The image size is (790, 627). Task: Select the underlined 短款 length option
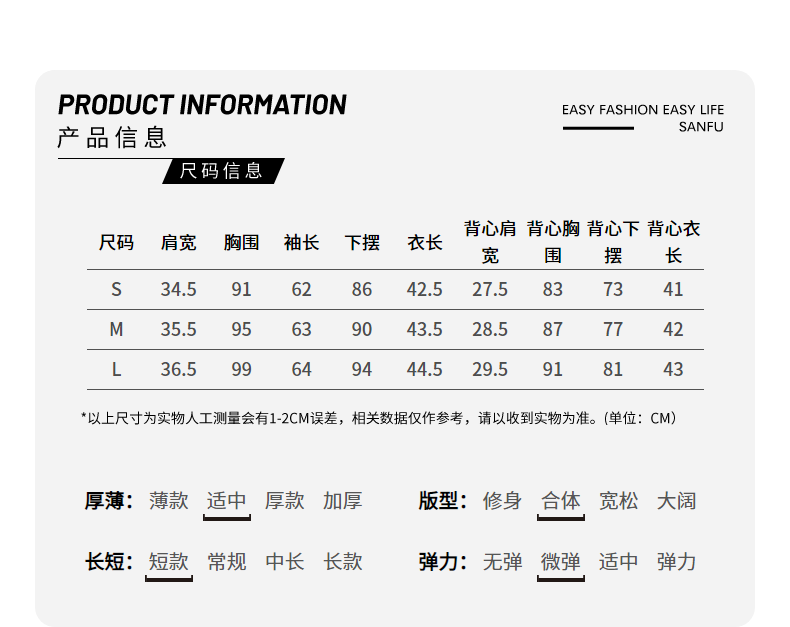169,562
